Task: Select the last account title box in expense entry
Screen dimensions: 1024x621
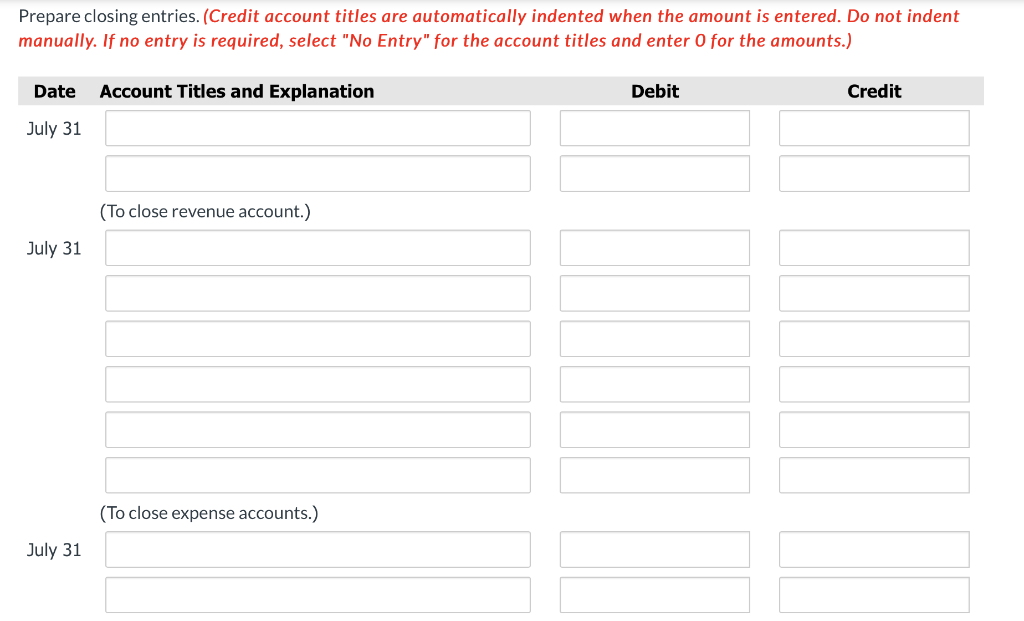Action: tap(317, 474)
